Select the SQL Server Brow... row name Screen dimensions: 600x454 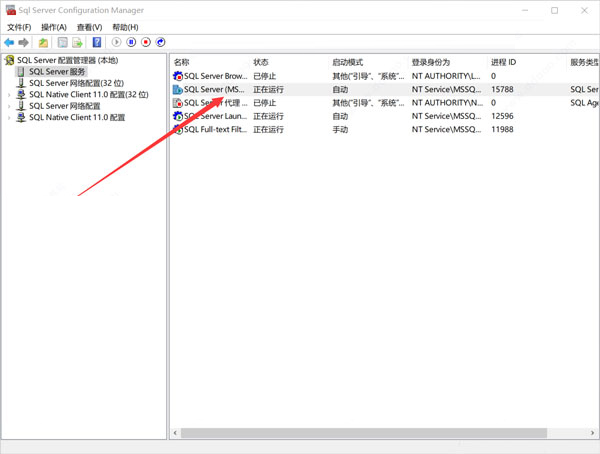click(216, 76)
